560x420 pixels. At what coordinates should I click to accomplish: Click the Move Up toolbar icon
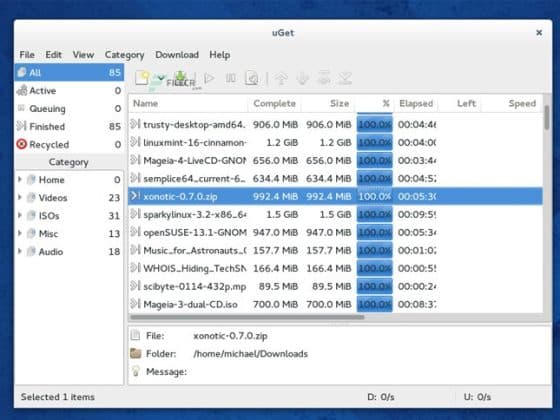(281, 78)
